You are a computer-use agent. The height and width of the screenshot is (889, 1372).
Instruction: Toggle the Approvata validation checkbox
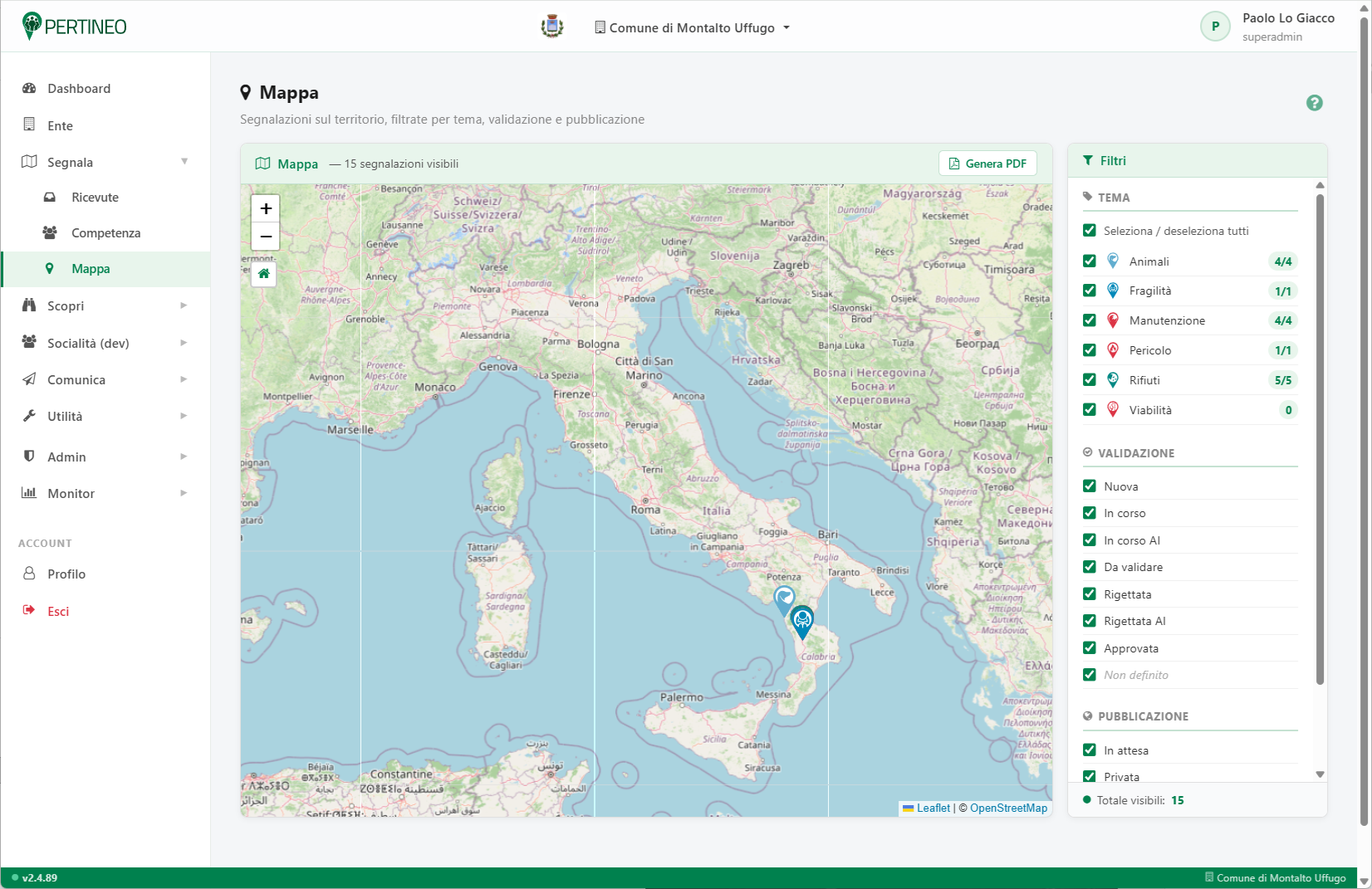(1090, 648)
